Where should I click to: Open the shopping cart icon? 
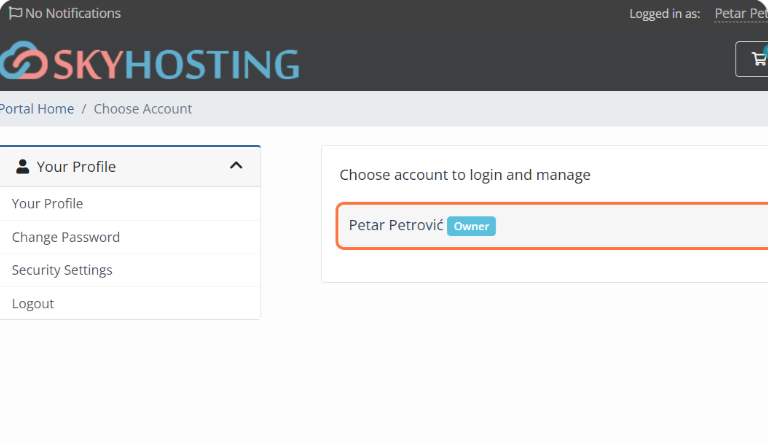[x=759, y=59]
